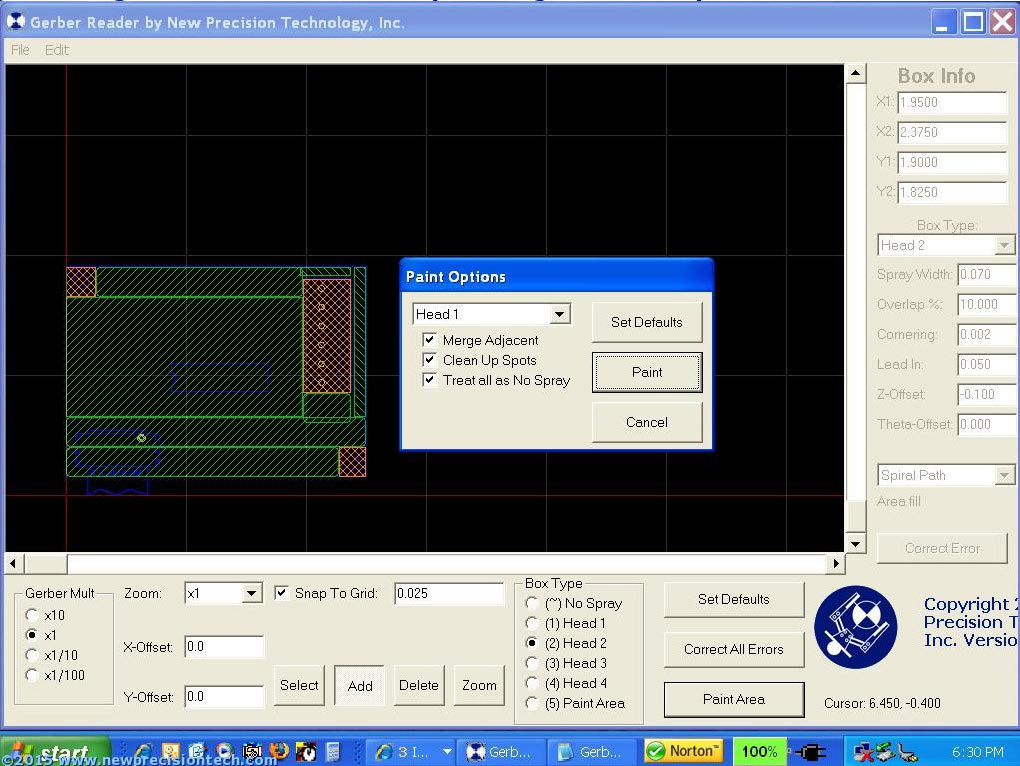Open the Spiral Path dropdown
This screenshot has width=1020, height=766.
(1004, 475)
